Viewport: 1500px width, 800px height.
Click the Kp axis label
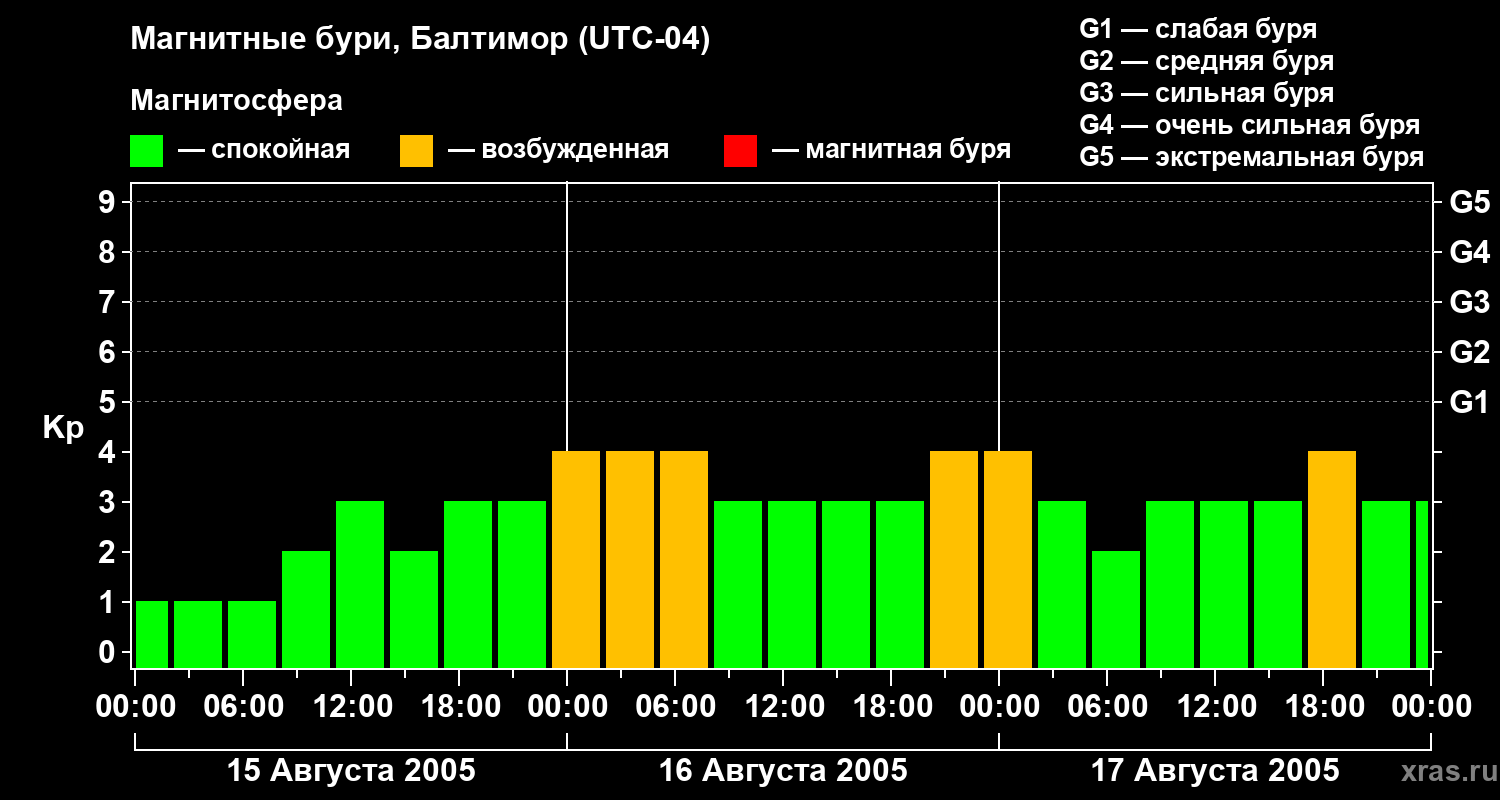point(63,428)
